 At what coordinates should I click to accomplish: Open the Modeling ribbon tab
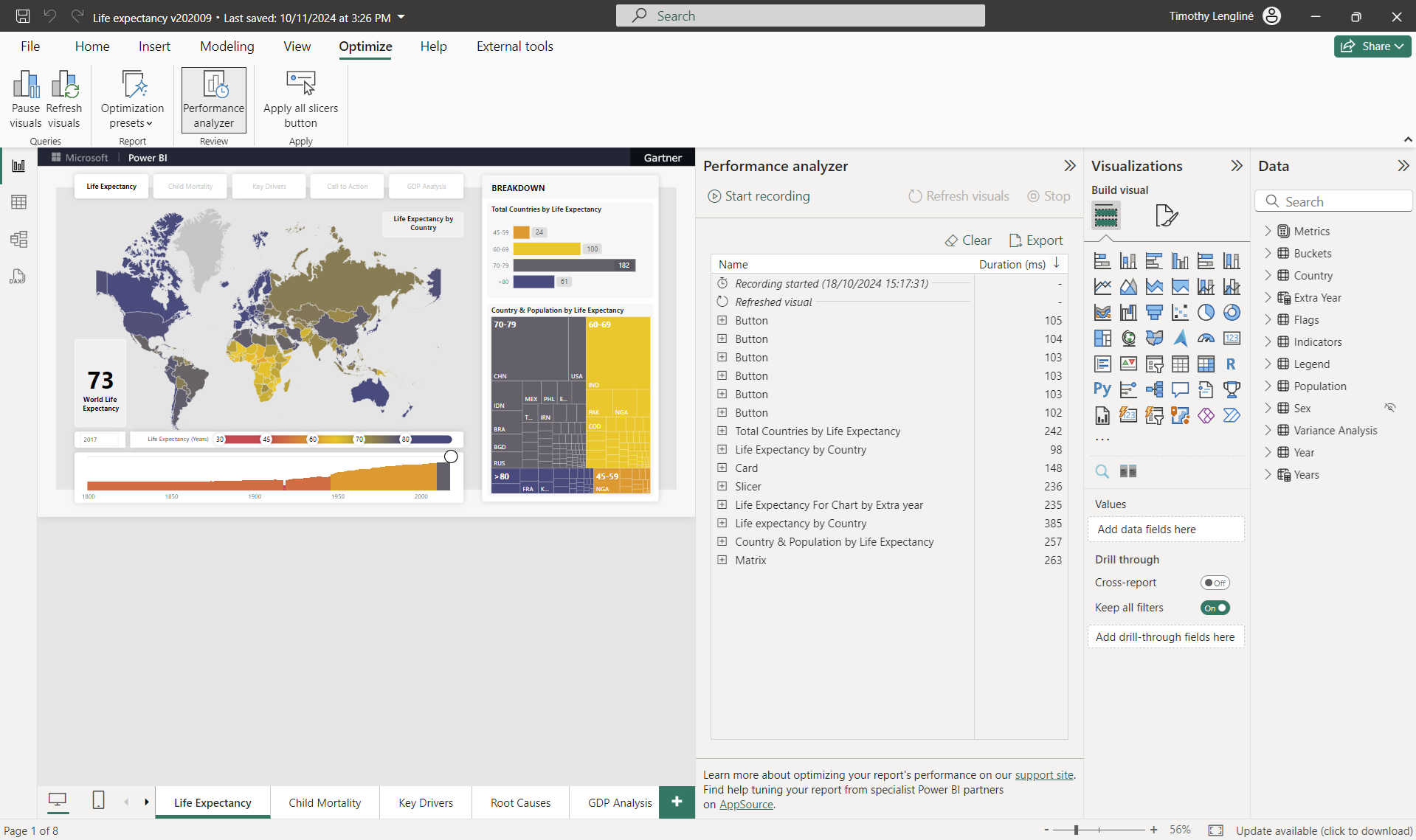(227, 46)
